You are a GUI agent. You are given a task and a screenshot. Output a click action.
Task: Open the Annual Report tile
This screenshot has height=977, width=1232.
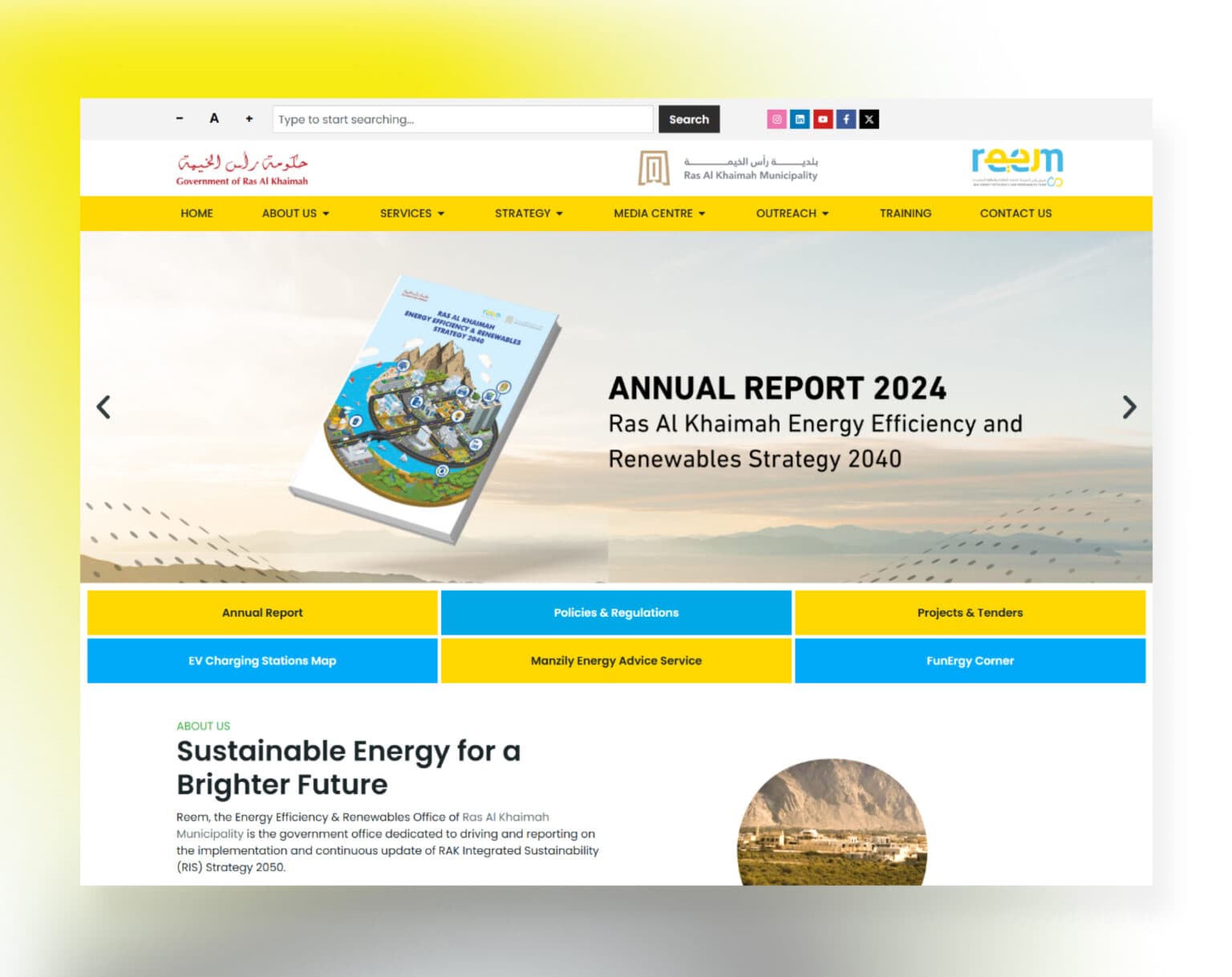(x=262, y=613)
